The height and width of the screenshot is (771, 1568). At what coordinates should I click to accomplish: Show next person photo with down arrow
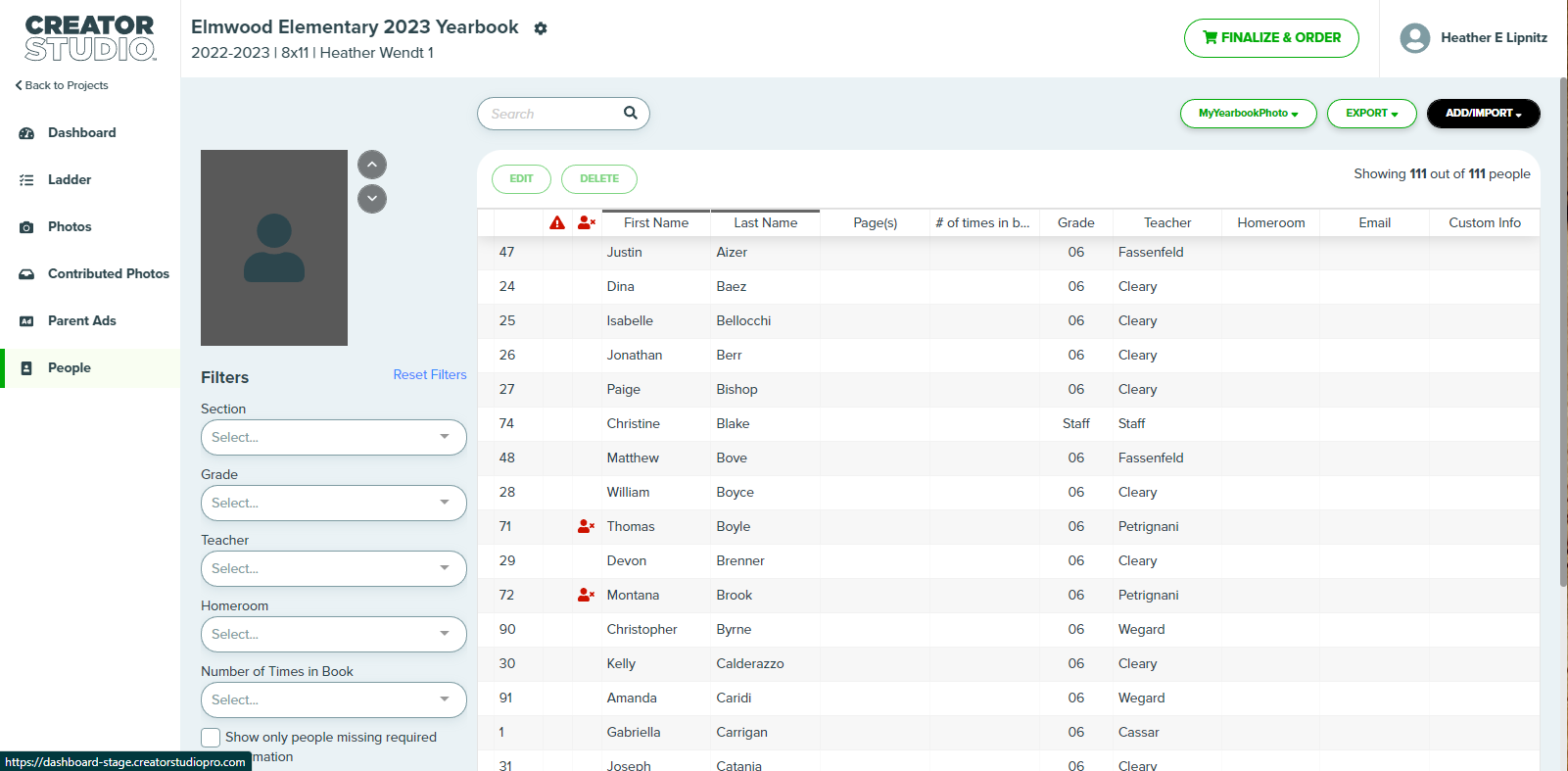pos(372,199)
